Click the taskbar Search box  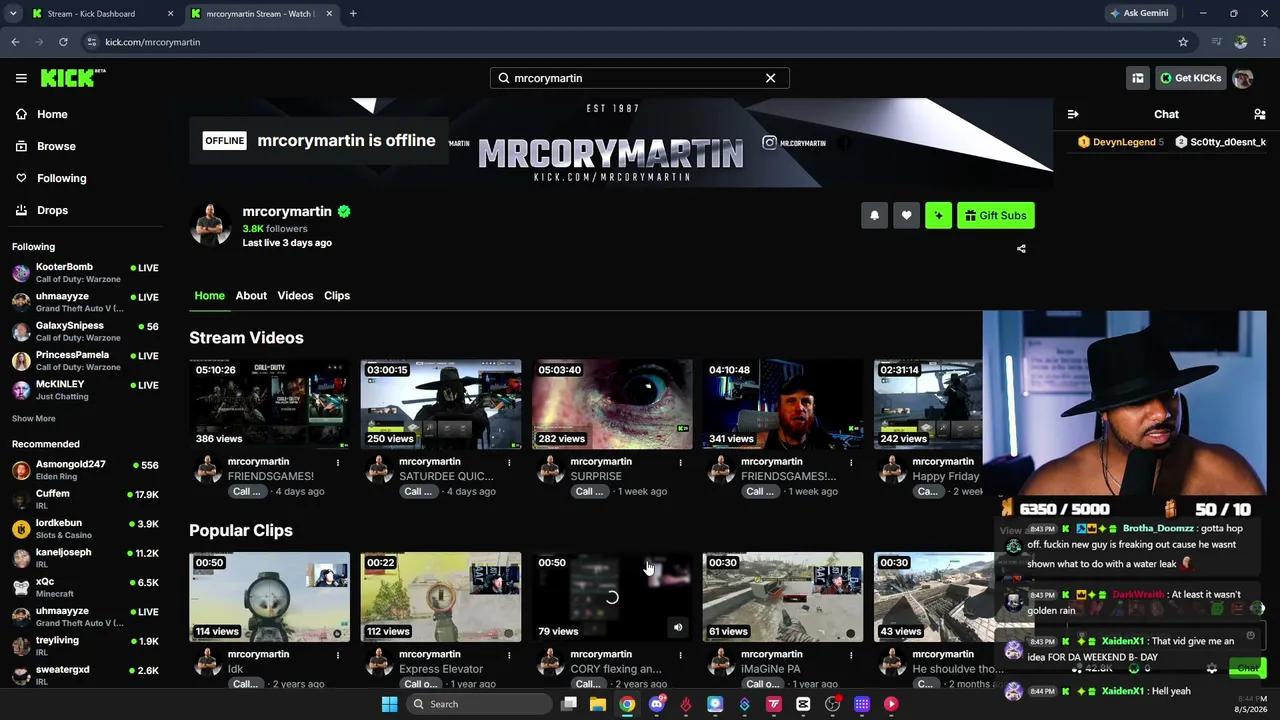480,704
